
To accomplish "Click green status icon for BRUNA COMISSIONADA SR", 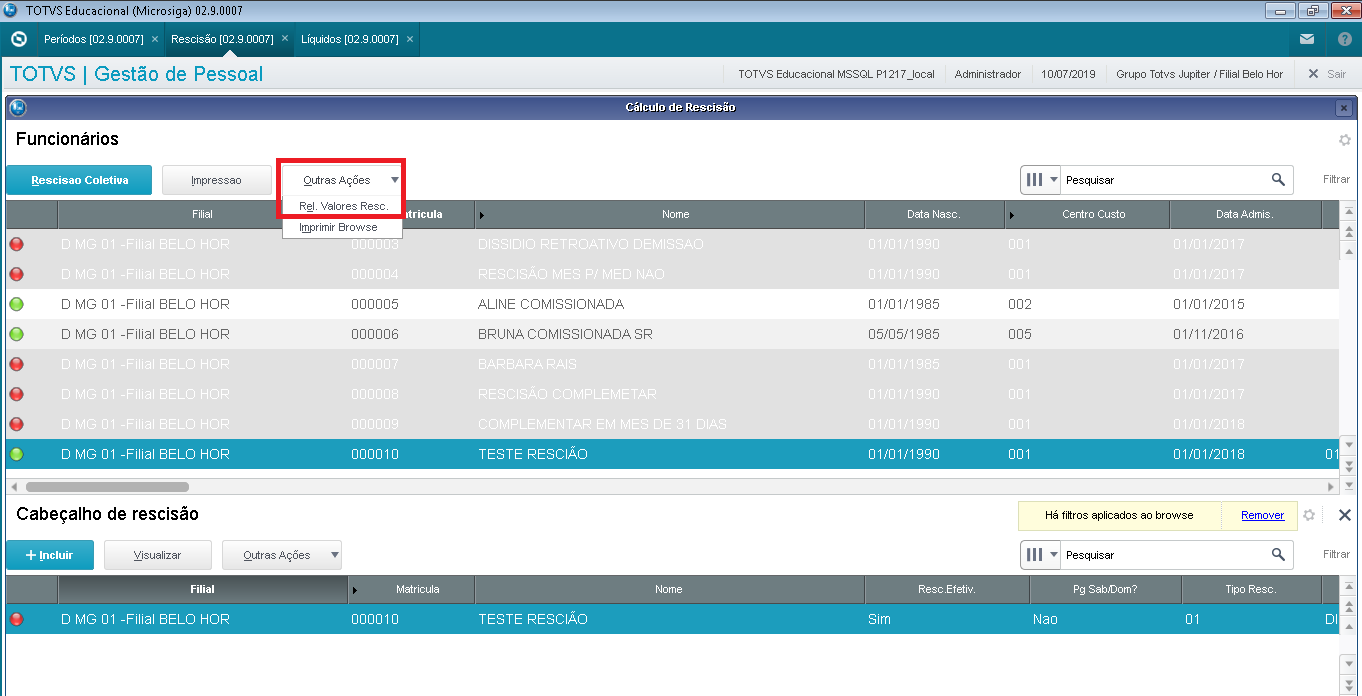I will pos(16,334).
